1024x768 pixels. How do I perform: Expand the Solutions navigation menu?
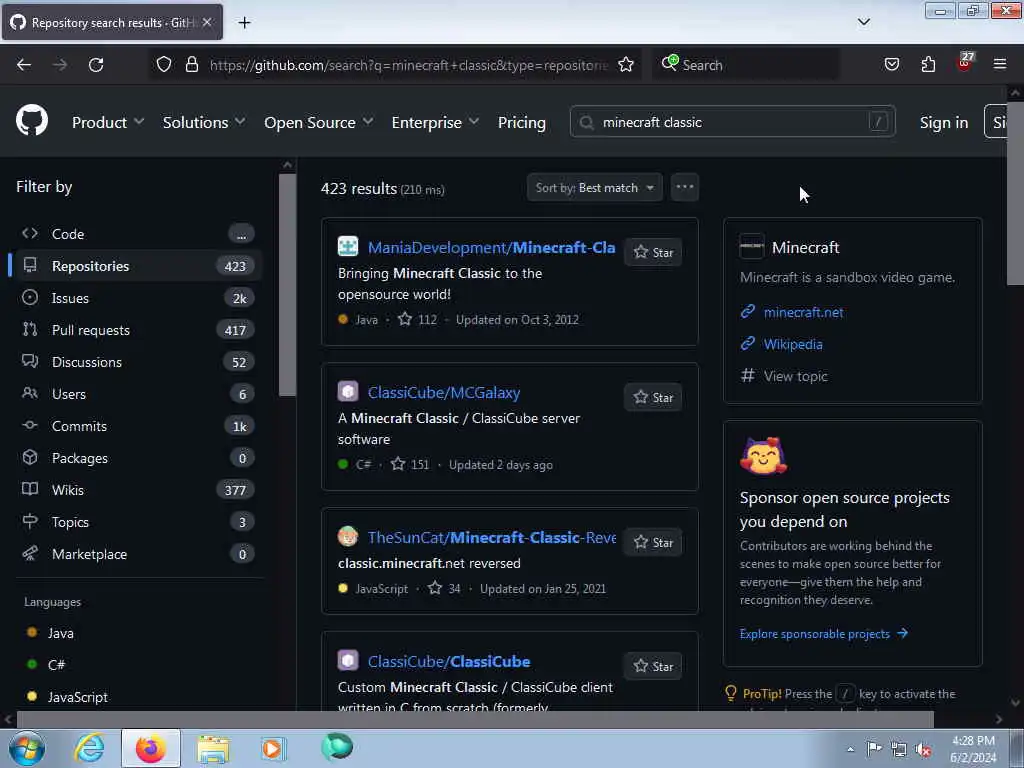(x=204, y=122)
